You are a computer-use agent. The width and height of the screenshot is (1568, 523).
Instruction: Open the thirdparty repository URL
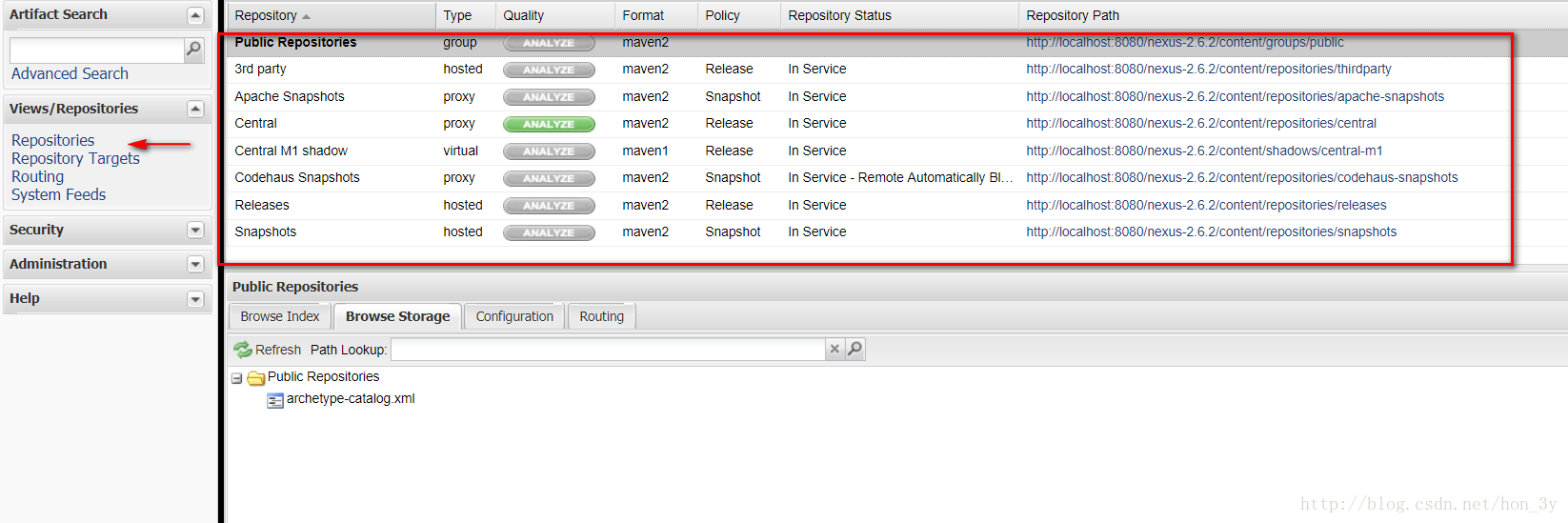tap(1209, 69)
